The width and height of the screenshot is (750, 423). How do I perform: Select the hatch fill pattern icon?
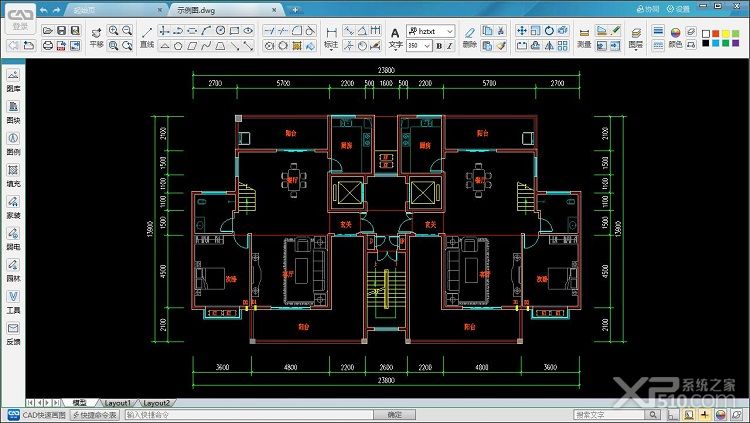point(297,46)
